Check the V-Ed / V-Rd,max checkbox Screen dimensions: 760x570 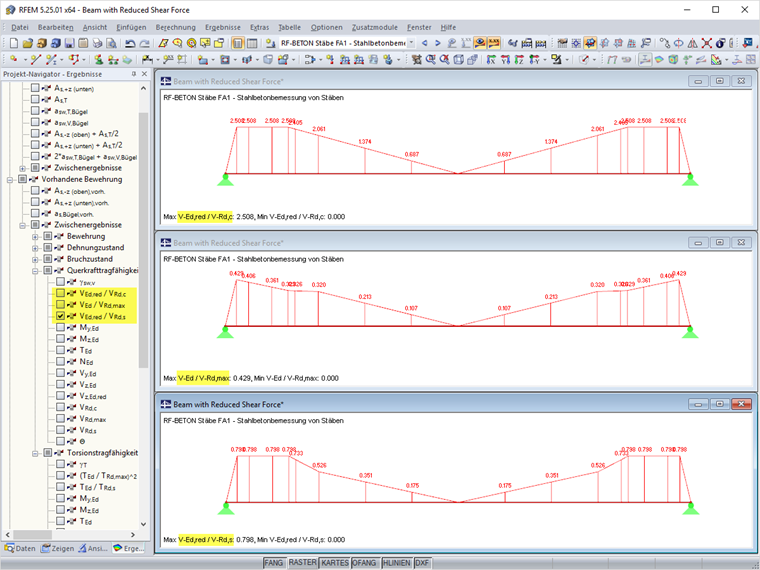pos(61,305)
